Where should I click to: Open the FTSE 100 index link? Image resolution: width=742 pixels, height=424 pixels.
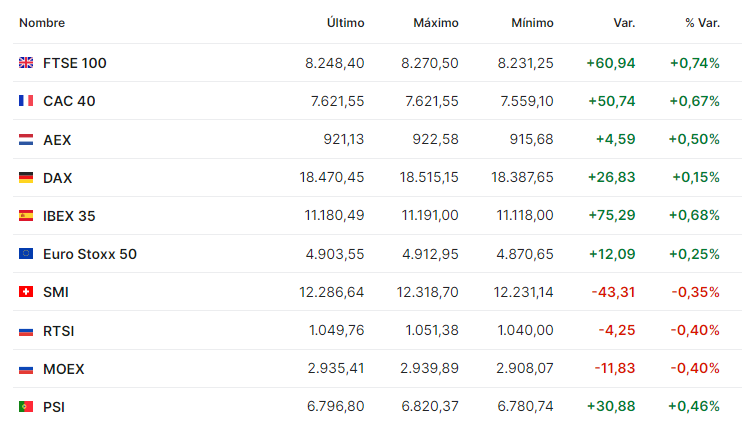[75, 63]
